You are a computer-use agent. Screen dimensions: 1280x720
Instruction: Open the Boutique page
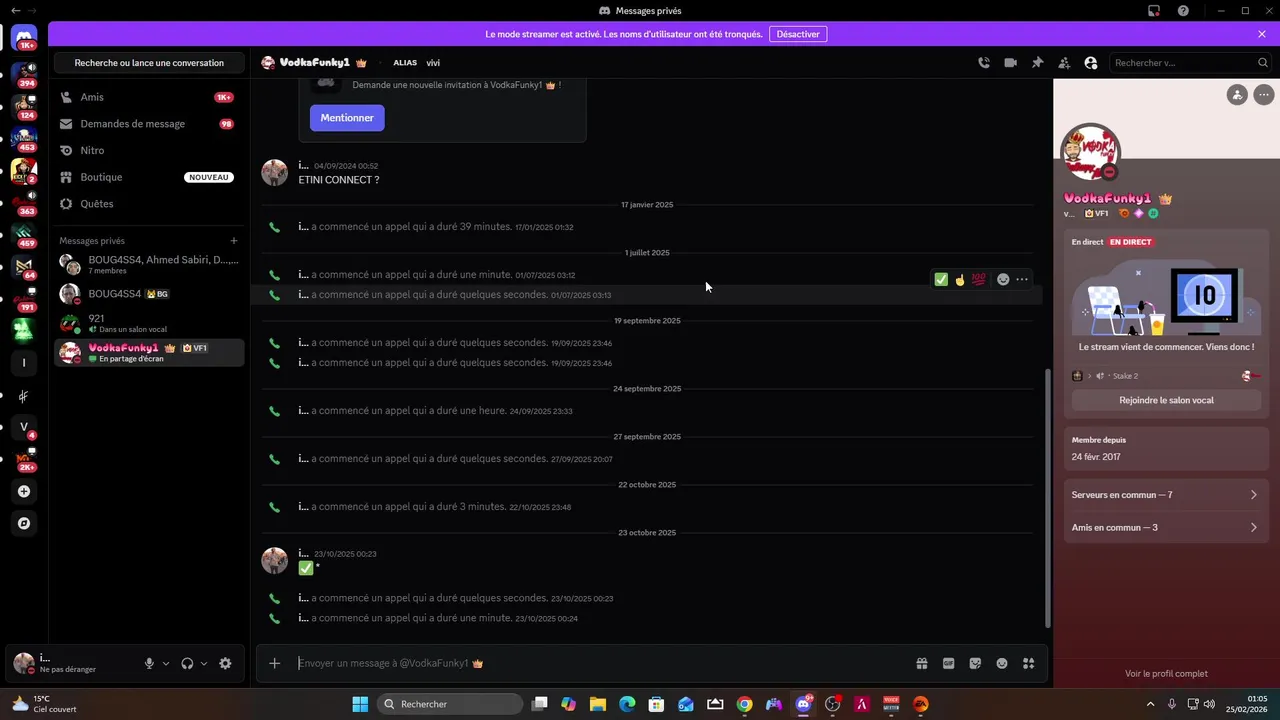coord(149,177)
